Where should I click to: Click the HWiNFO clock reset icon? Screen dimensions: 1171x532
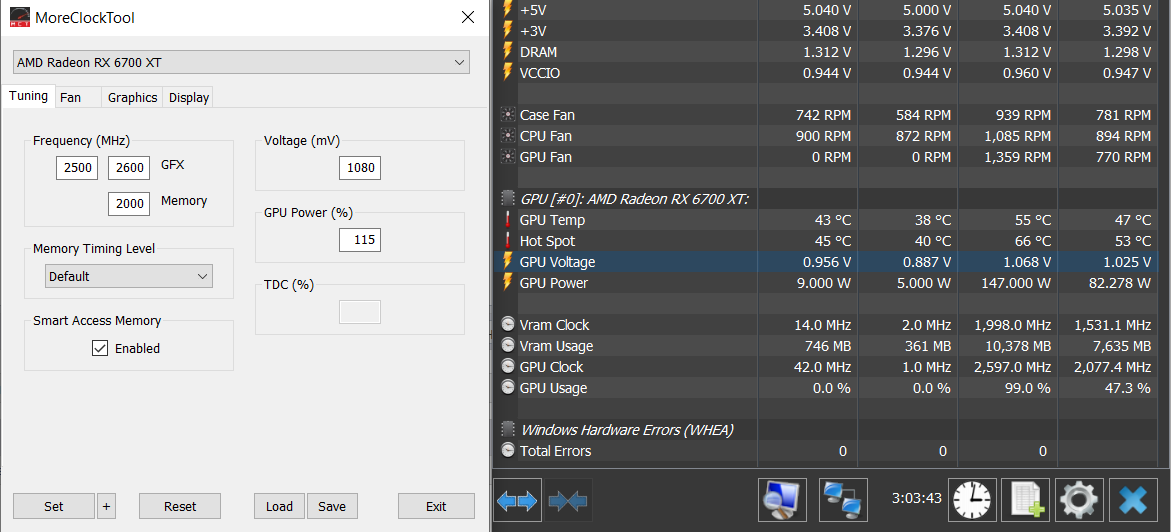click(x=972, y=500)
